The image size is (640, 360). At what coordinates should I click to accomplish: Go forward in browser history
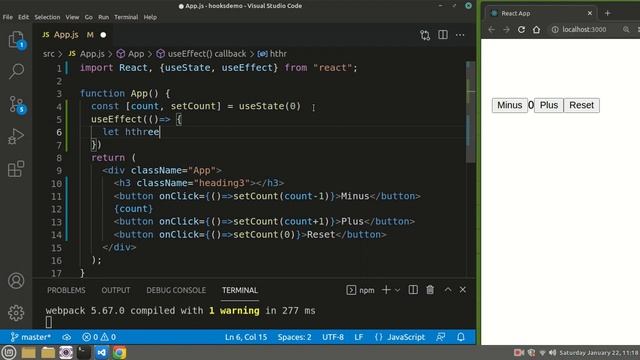click(506, 29)
